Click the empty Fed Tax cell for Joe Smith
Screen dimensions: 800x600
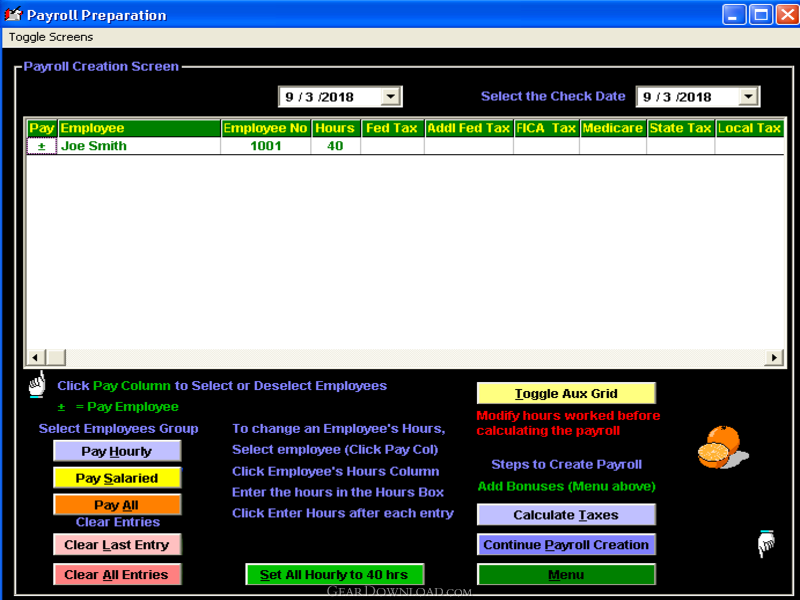coord(392,146)
